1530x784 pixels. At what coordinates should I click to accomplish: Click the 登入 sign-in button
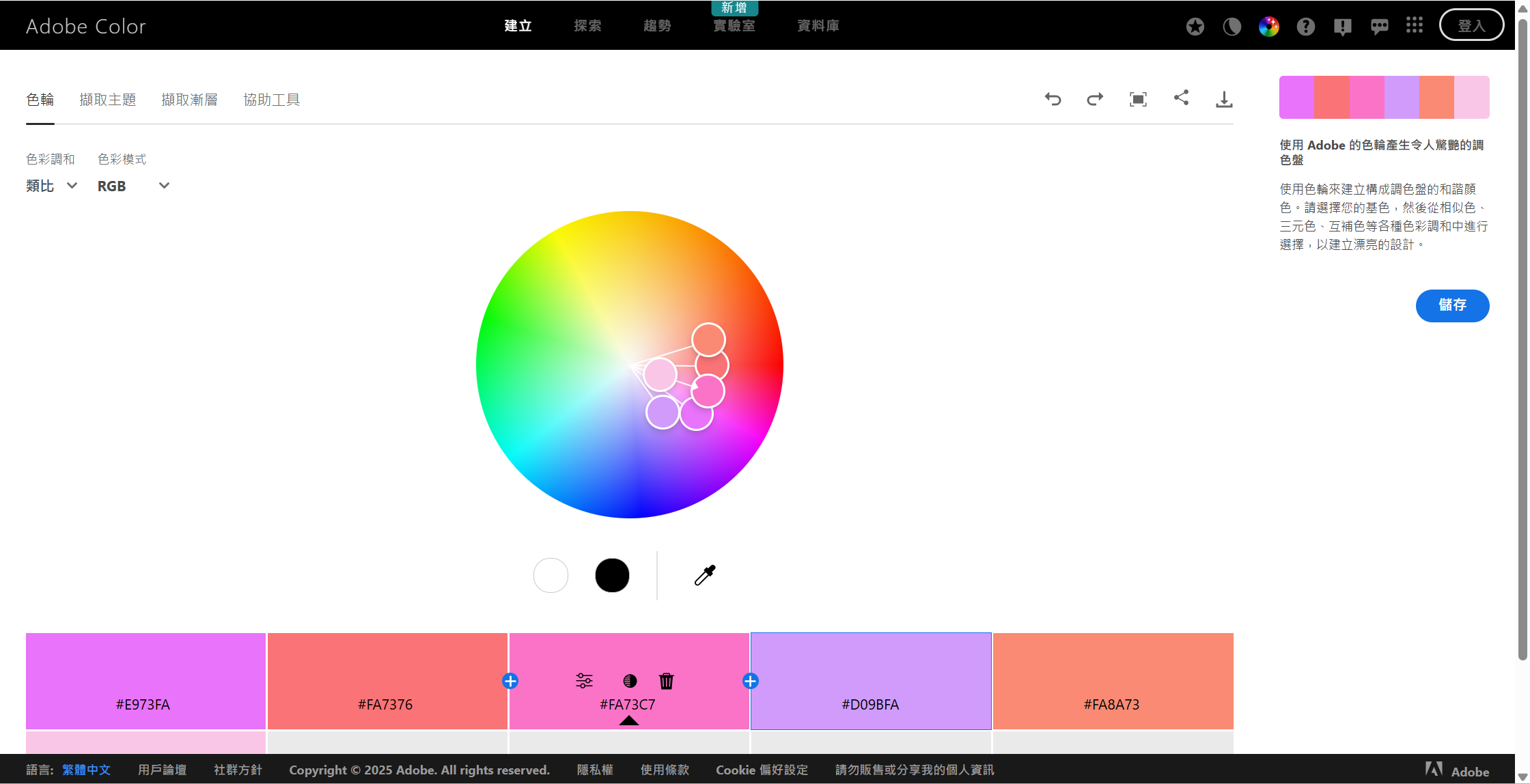1471,26
